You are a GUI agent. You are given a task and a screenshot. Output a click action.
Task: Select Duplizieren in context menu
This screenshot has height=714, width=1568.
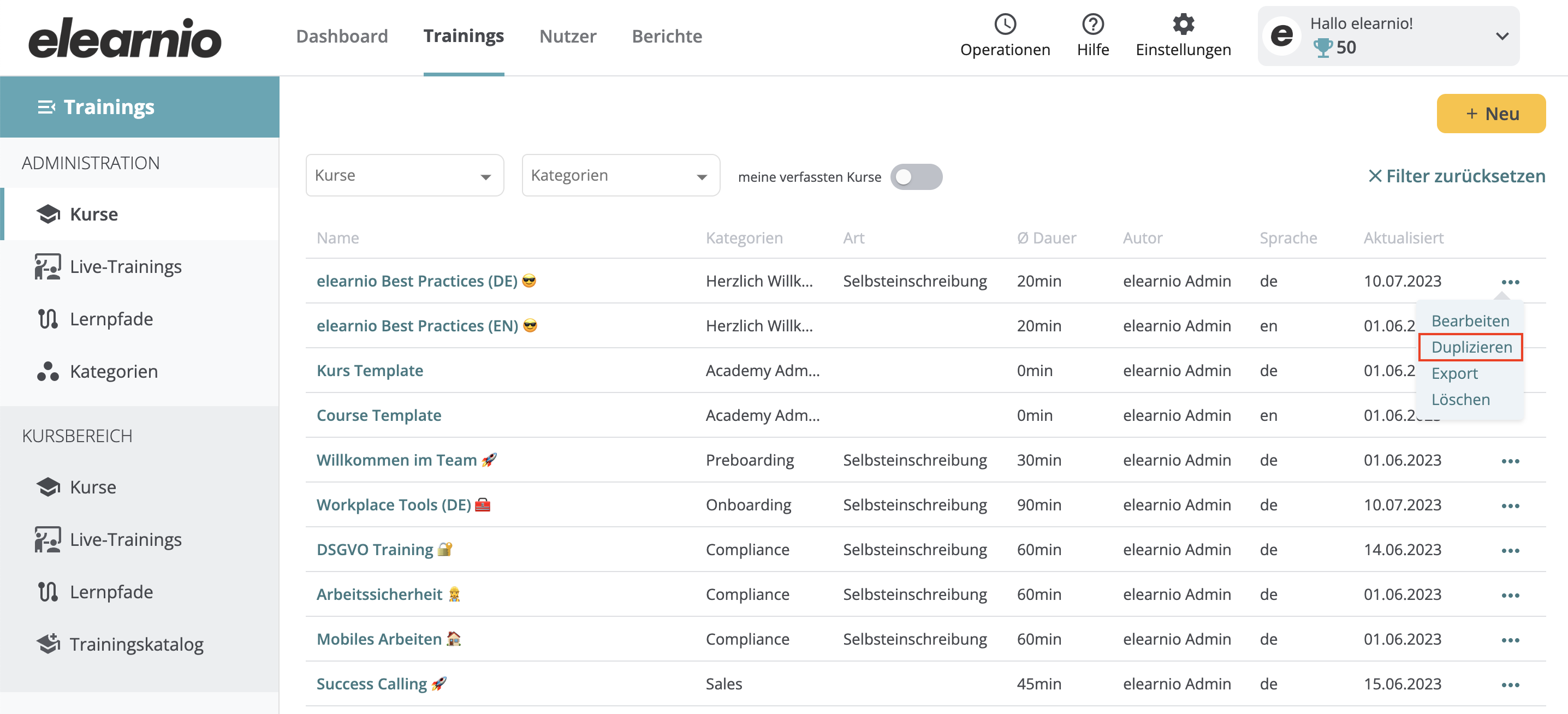1471,347
